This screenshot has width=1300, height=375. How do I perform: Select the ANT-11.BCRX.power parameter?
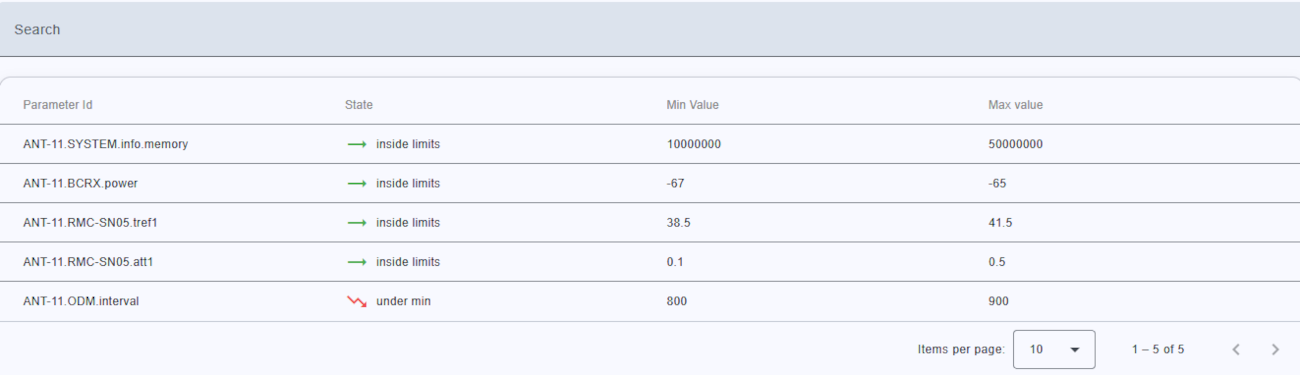(78, 184)
